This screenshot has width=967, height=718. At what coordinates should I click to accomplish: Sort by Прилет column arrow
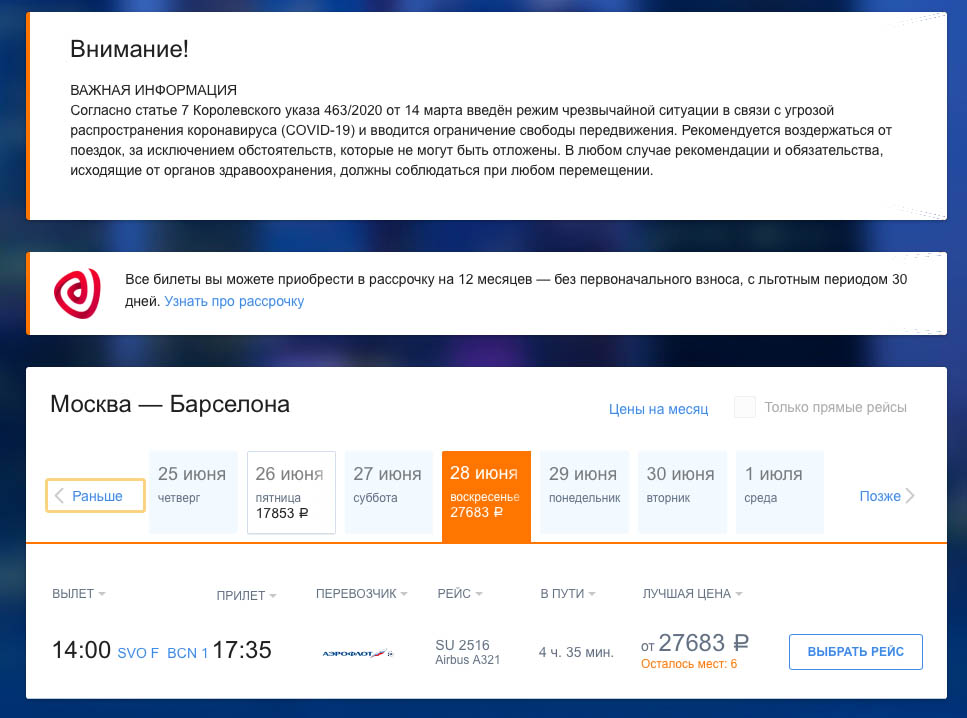point(272,596)
